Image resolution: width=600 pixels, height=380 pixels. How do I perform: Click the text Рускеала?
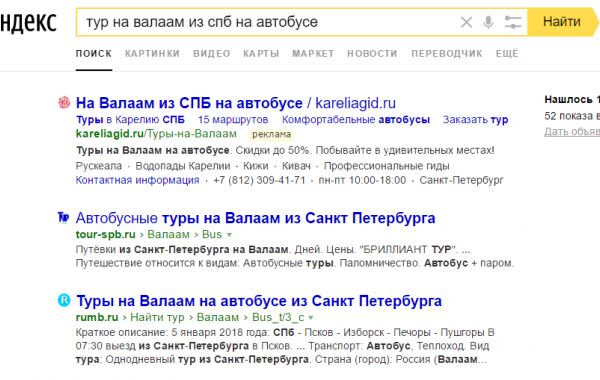pos(99,166)
